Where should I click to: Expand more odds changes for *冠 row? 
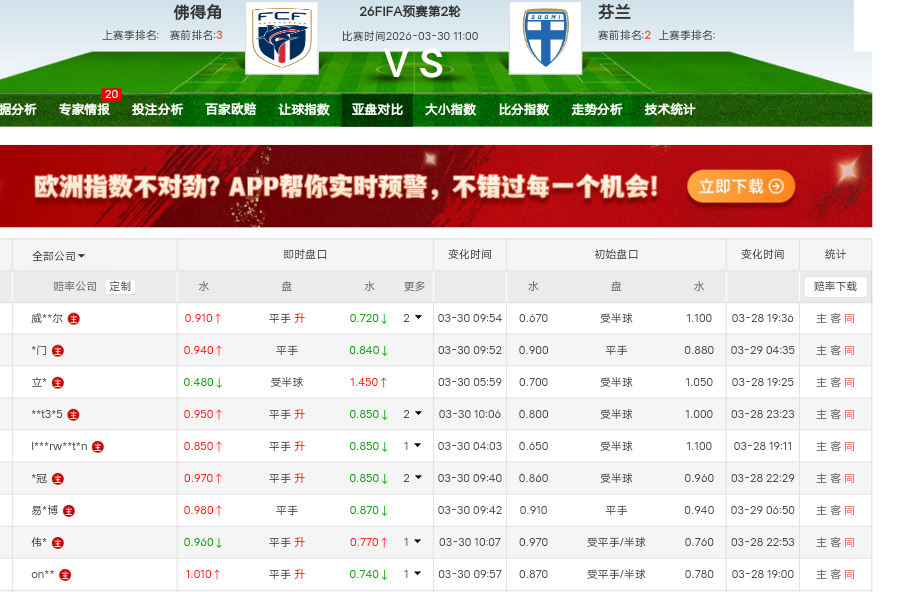point(413,478)
